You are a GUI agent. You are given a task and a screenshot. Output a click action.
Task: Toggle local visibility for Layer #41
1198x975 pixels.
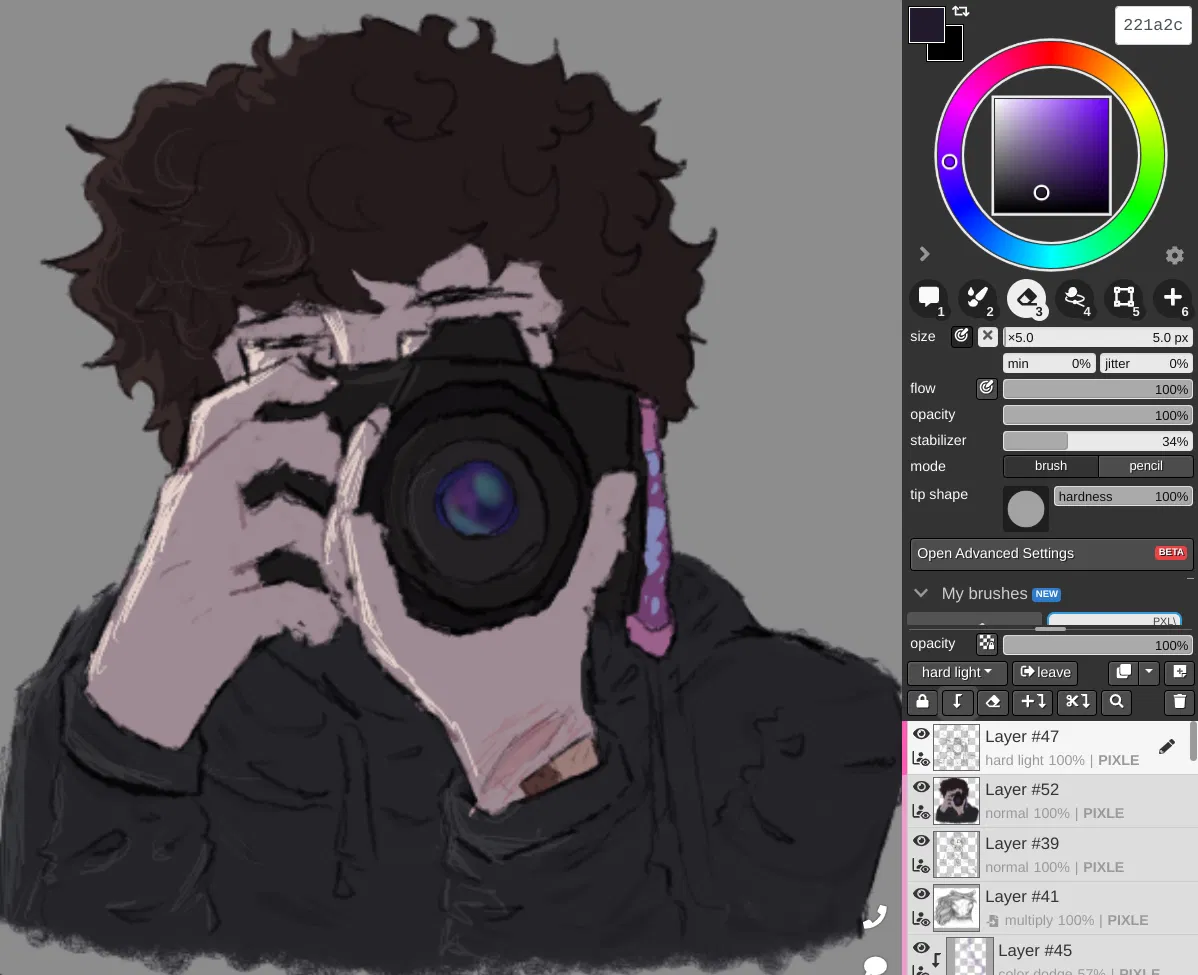click(x=921, y=919)
